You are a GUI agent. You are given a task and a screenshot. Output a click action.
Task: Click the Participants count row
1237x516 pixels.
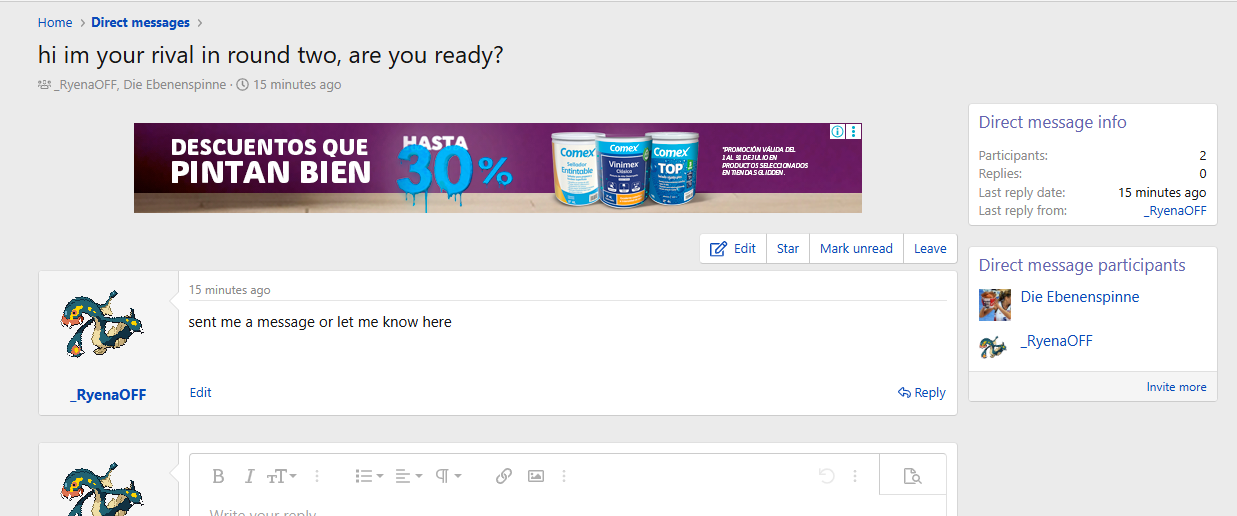pos(1092,156)
